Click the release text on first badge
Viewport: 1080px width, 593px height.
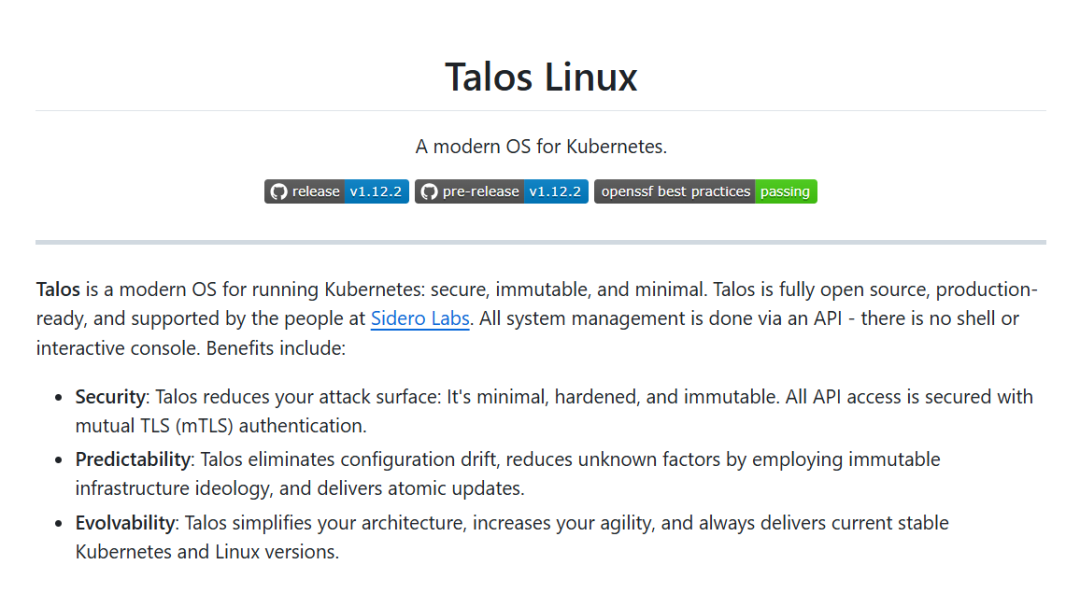(x=316, y=191)
